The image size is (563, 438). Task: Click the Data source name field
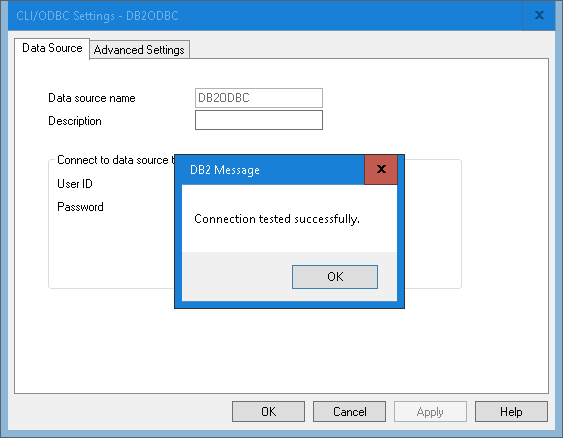click(x=259, y=98)
